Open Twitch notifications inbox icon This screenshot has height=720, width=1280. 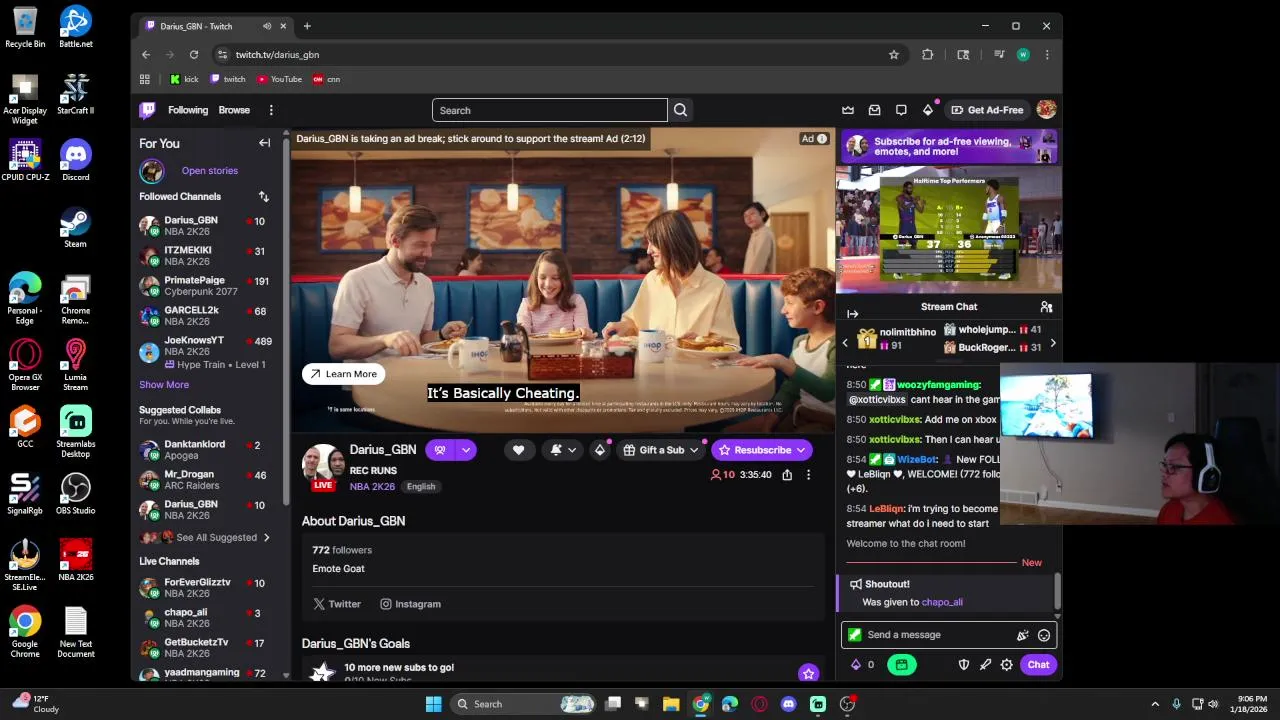pyautogui.click(x=874, y=110)
